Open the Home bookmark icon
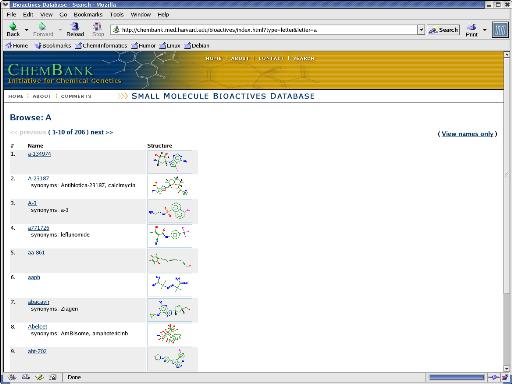This screenshot has height=384, width=512. tap(9, 45)
